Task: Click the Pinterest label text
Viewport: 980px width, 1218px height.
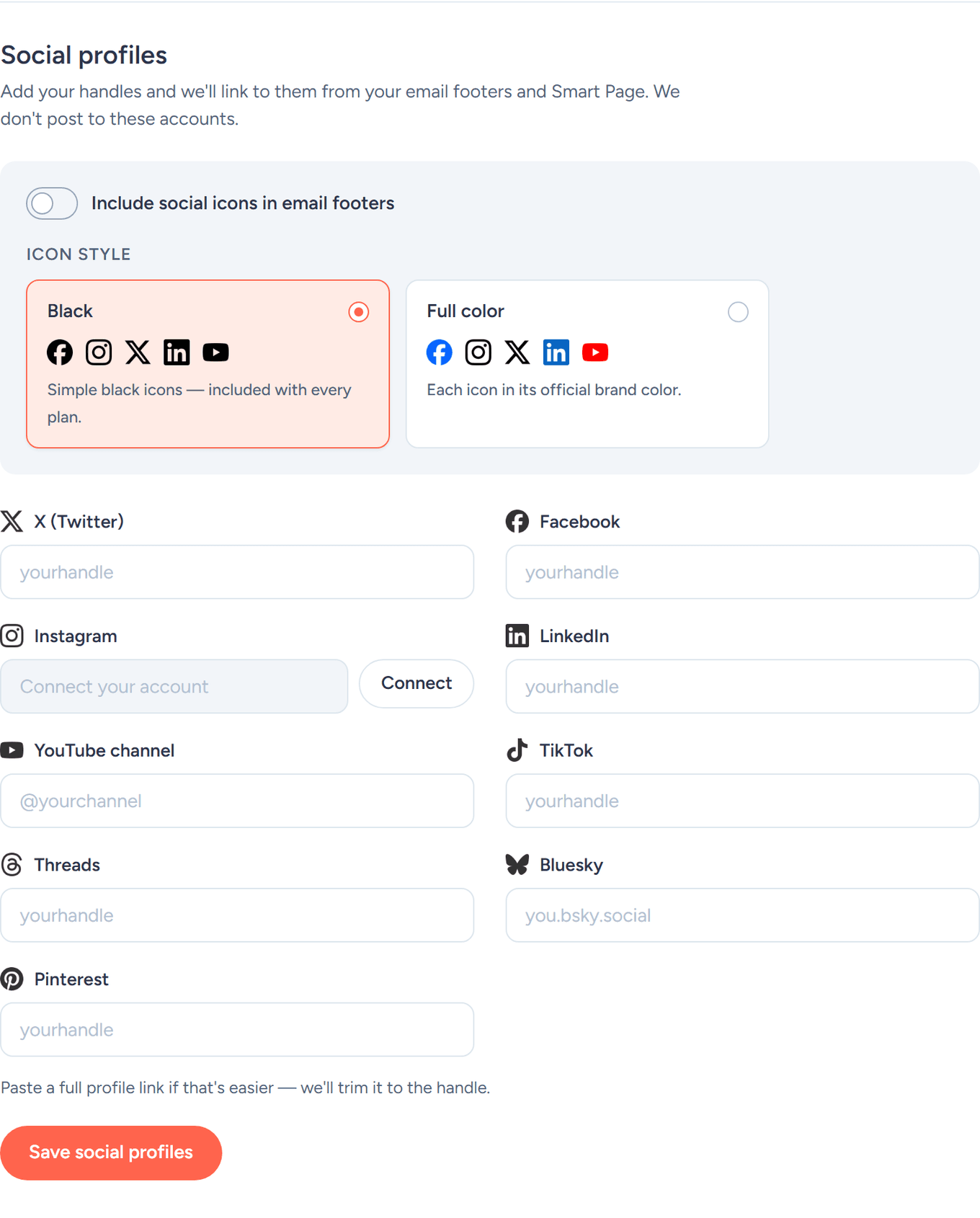Action: point(71,979)
